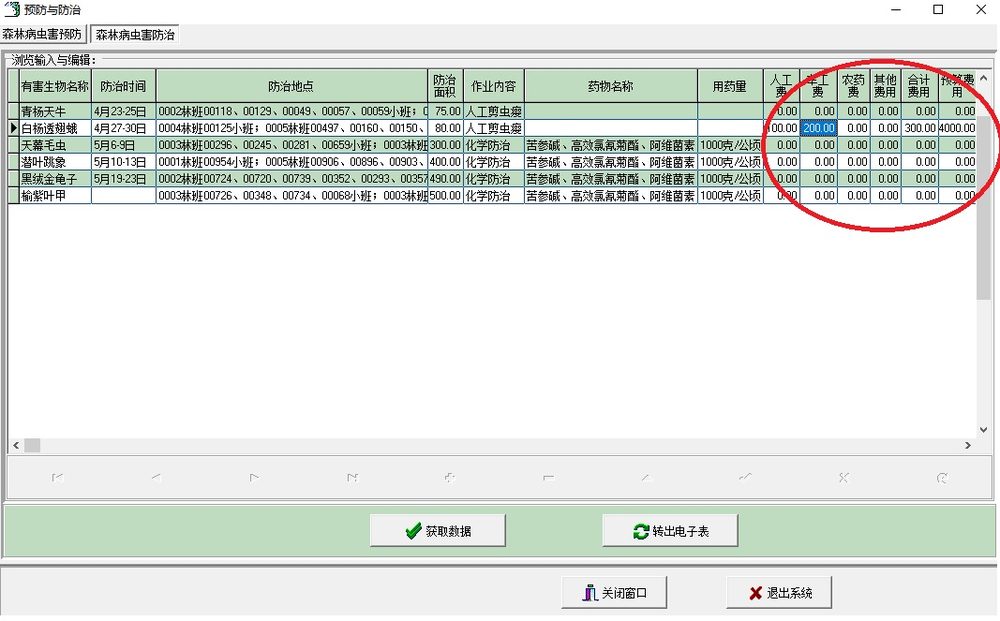1000x621 pixels.
Task: Click the 有害生物名称 column header
Action: click(x=55, y=86)
